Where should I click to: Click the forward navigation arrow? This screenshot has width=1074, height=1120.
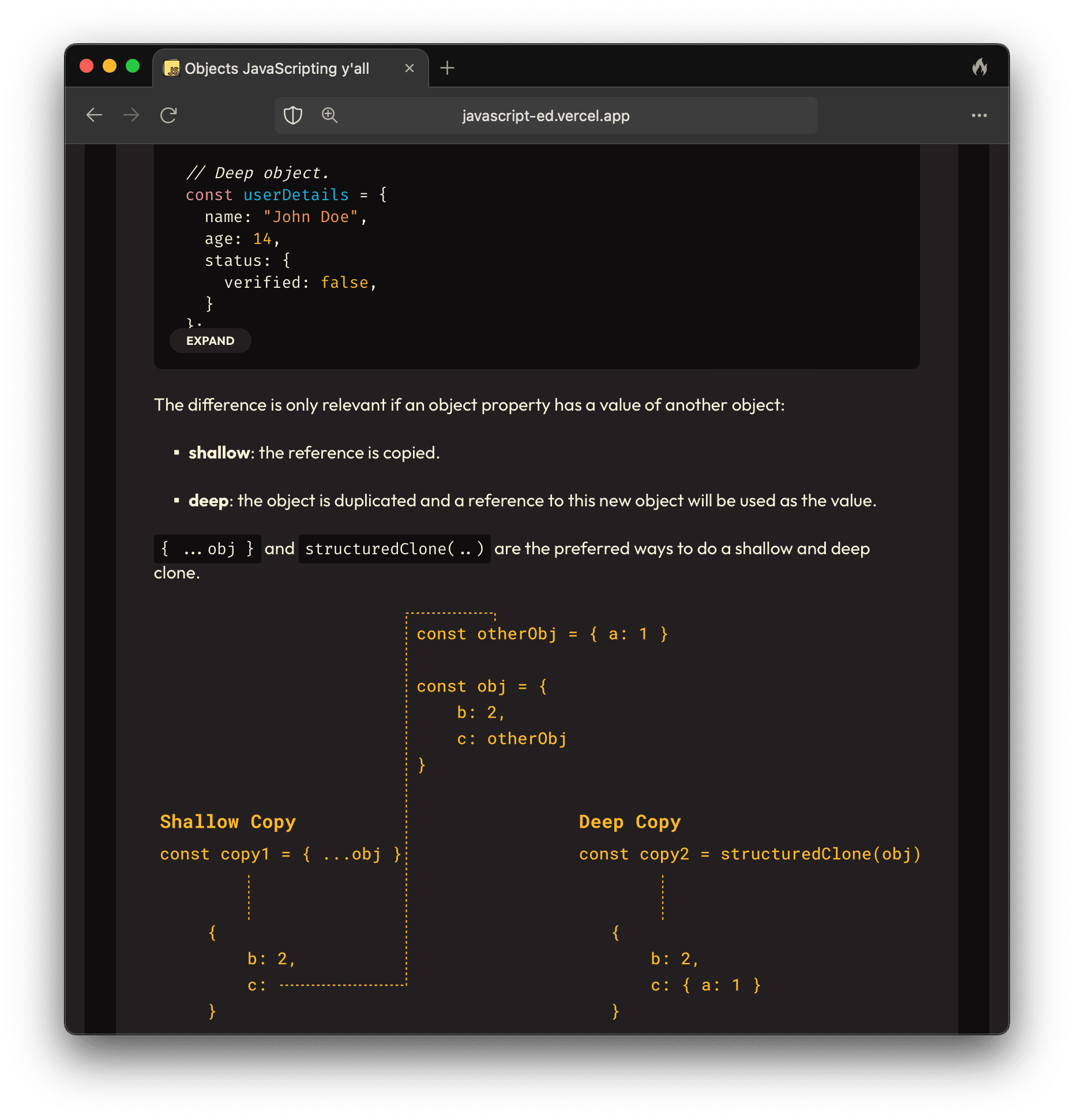coord(132,115)
